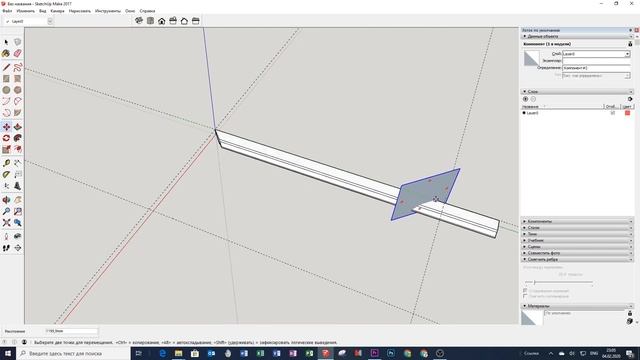Toggle first checkbox under Смягчить ребра slider
This screenshot has width=640, height=360.
coord(525,291)
